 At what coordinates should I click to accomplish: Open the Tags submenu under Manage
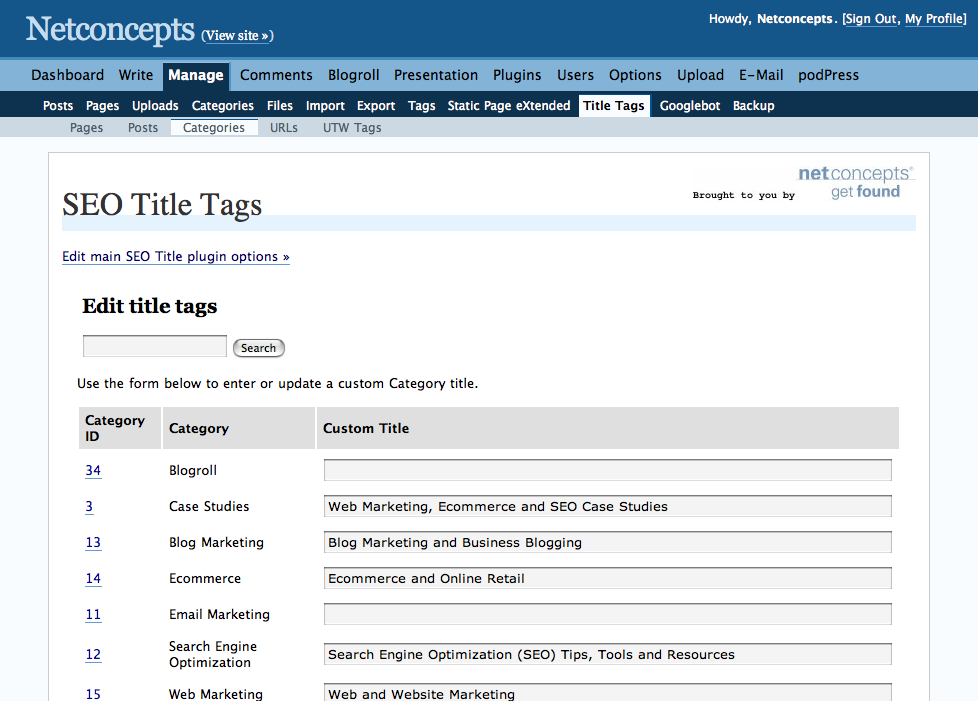click(x=422, y=106)
